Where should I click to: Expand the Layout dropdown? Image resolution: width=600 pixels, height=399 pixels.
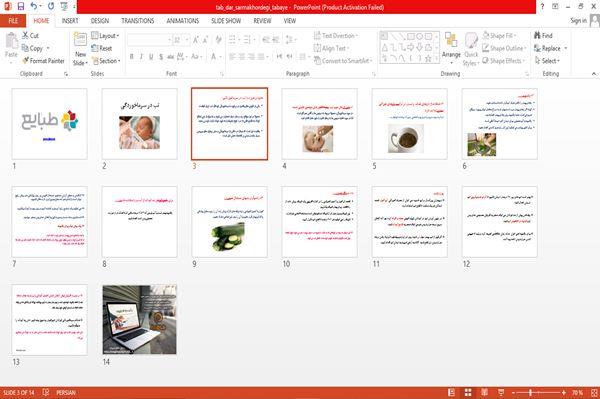[x=105, y=36]
